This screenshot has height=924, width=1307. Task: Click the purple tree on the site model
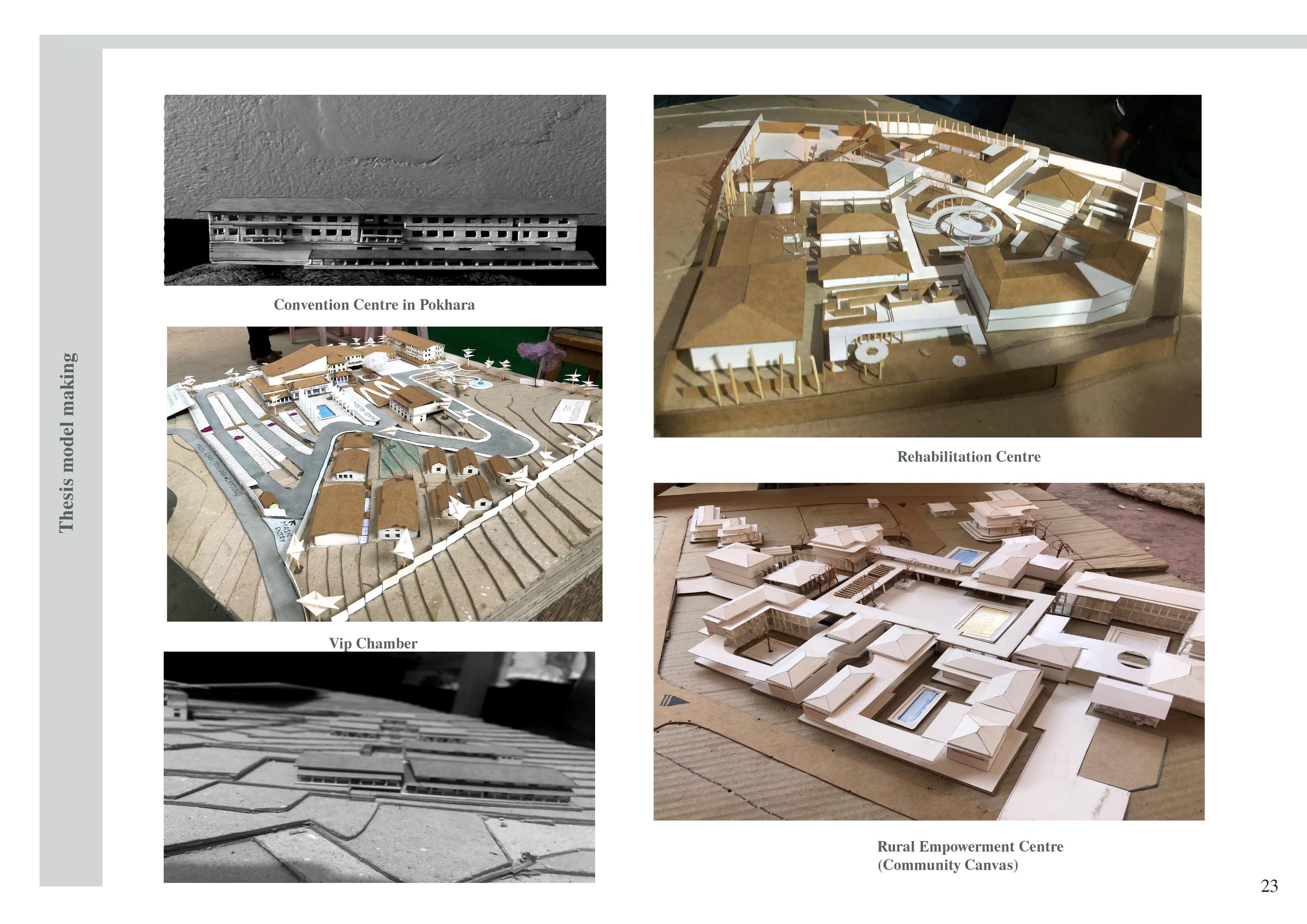click(540, 352)
